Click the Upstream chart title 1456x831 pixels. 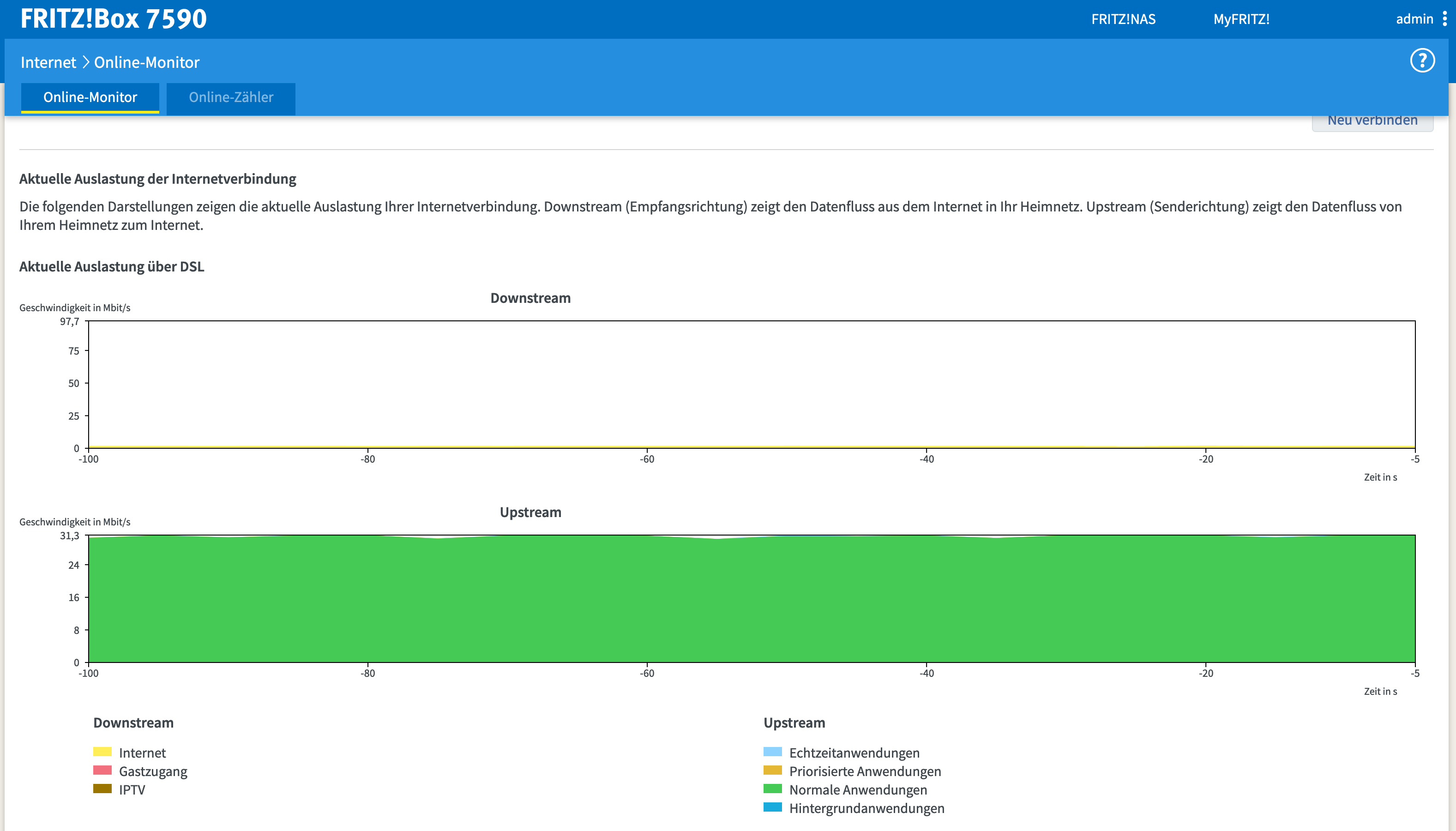(x=530, y=512)
